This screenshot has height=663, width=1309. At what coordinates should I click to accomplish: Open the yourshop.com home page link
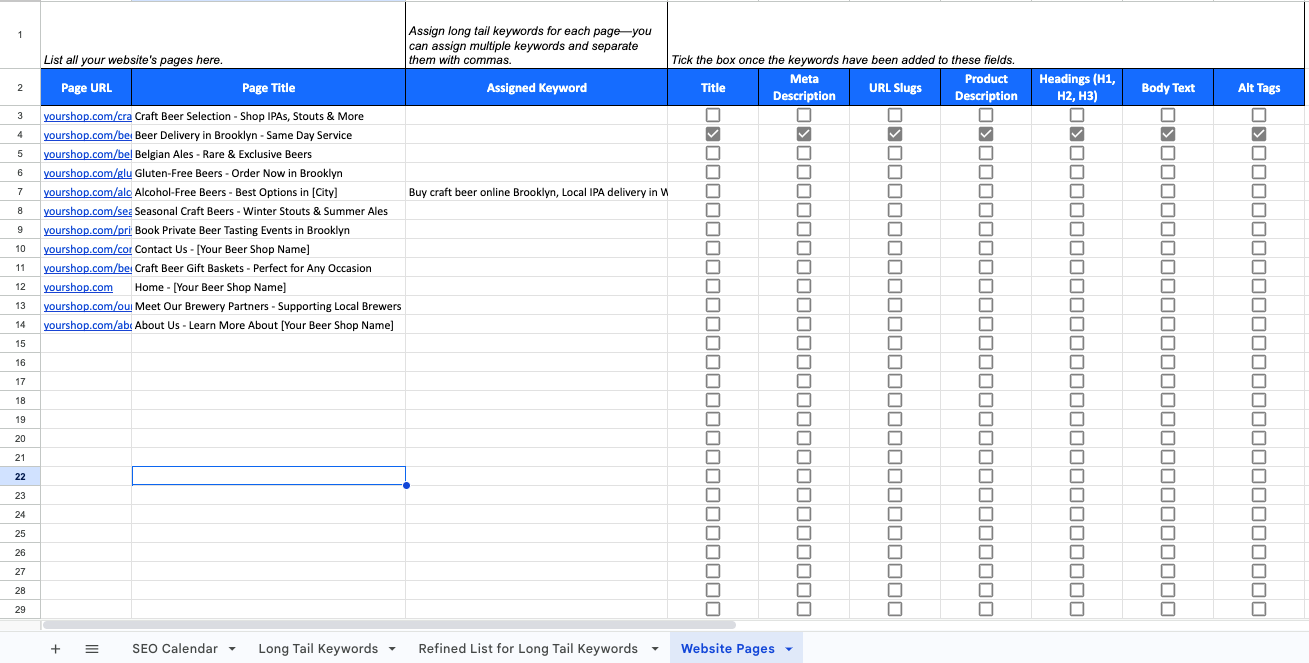click(x=78, y=287)
